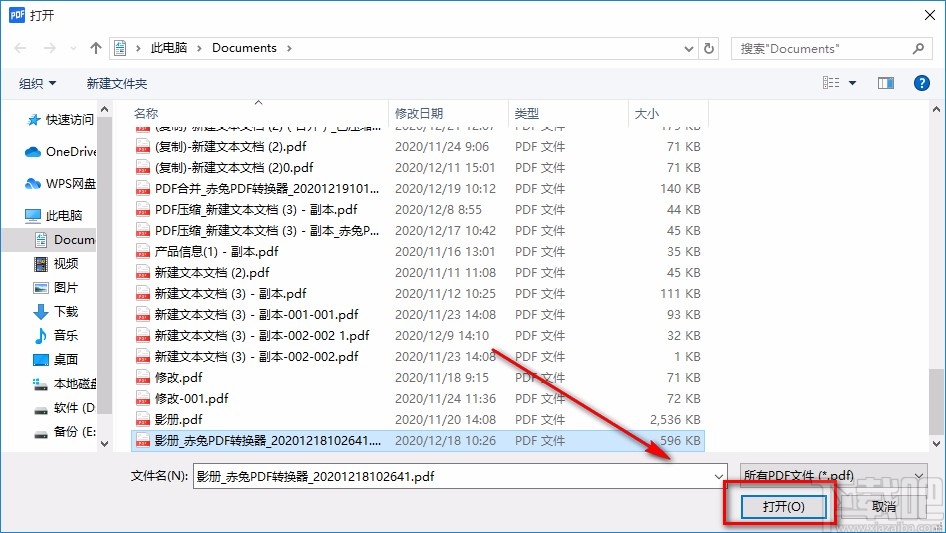Click PDF icon of 修改.pdf
Screen dimensions: 946x533
coord(142,377)
